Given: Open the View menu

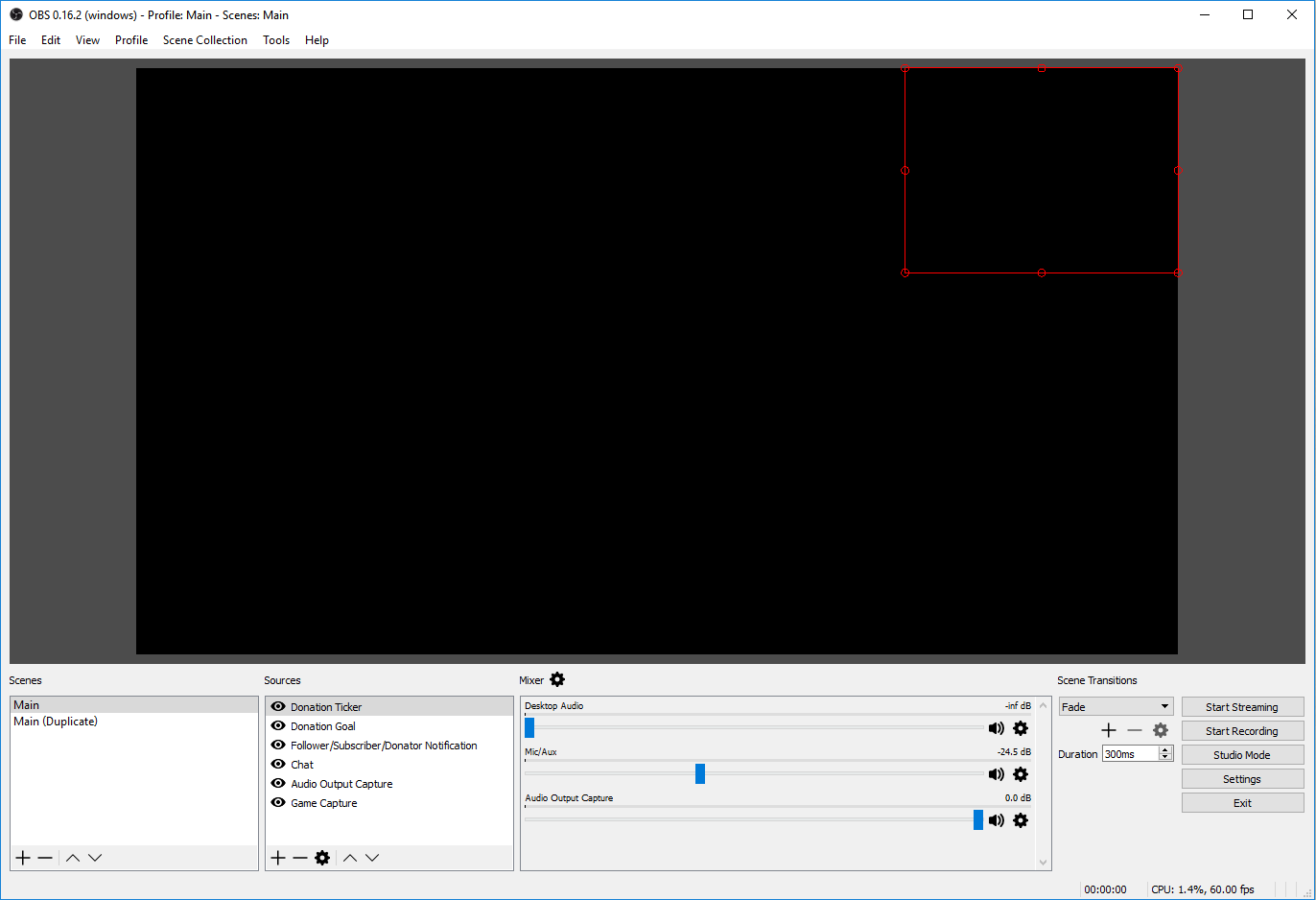Looking at the screenshot, I should point(87,40).
